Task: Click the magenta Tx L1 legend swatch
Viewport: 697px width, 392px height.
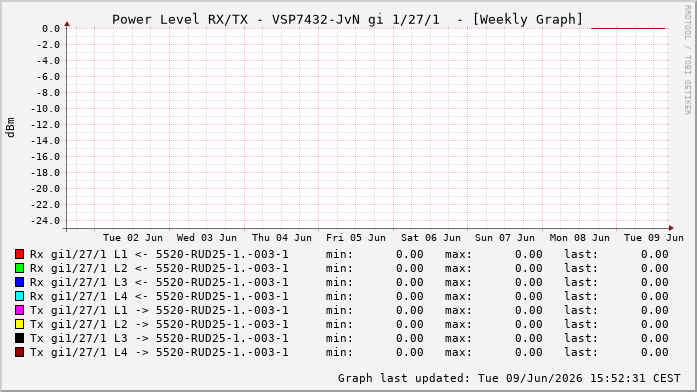Action: tap(19, 310)
